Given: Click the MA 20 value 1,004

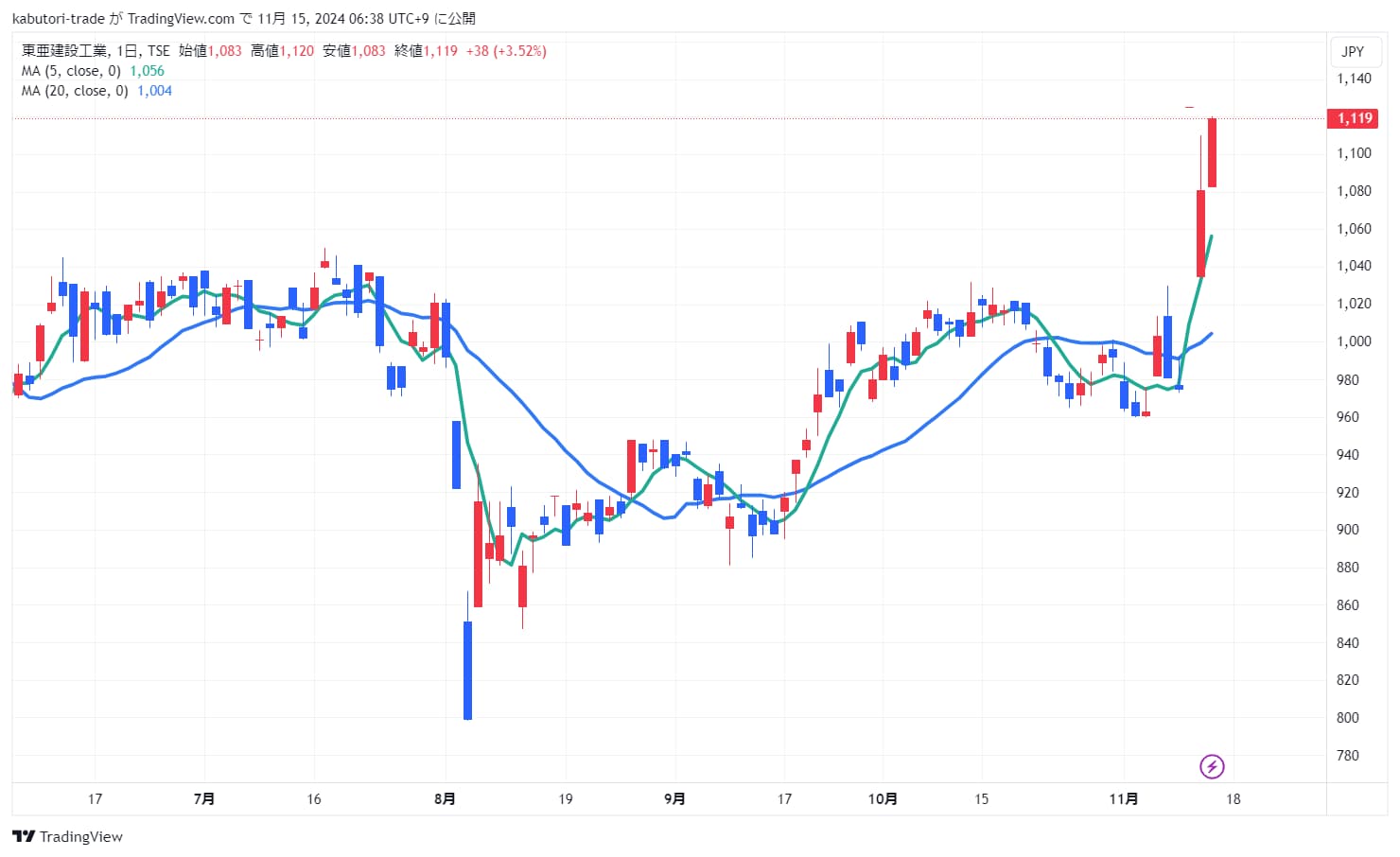Looking at the screenshot, I should pos(154,91).
